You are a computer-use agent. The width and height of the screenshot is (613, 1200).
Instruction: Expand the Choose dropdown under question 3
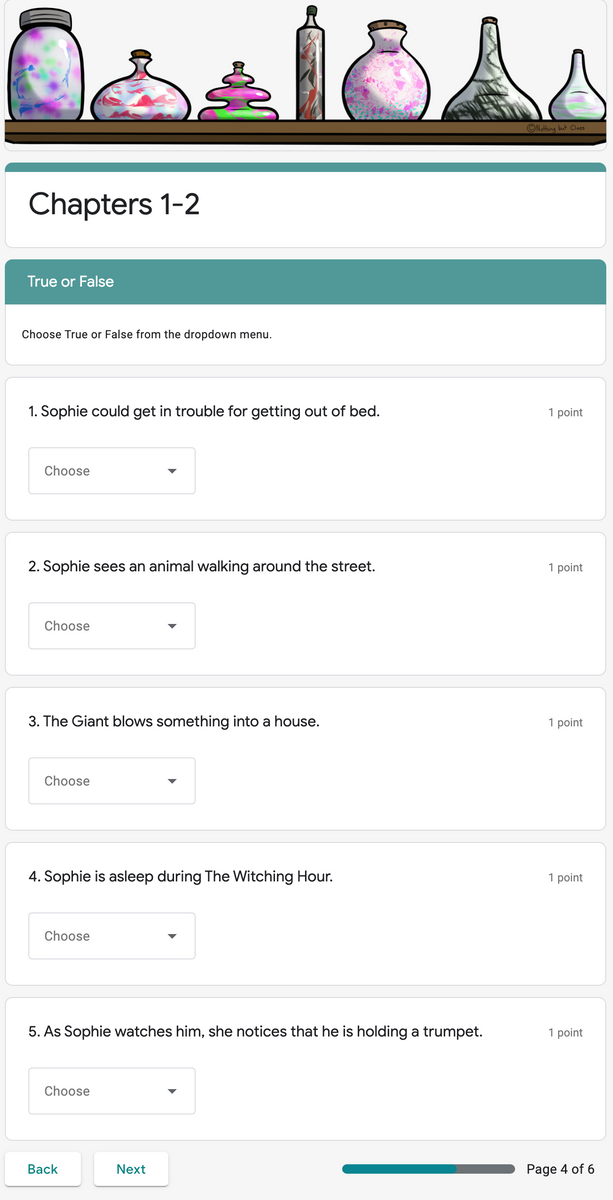[111, 780]
